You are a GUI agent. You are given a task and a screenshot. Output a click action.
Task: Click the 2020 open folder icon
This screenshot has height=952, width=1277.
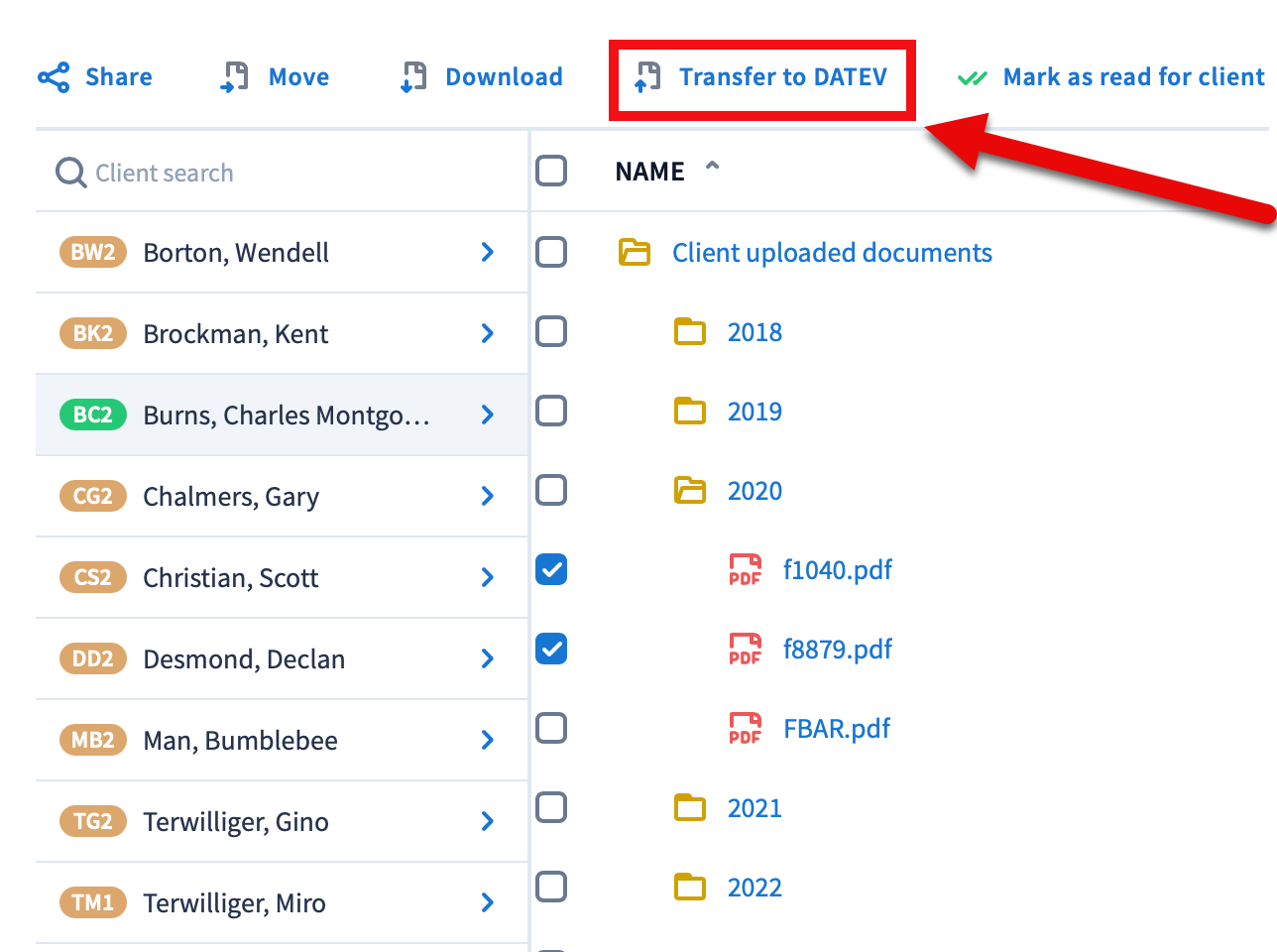click(x=690, y=491)
